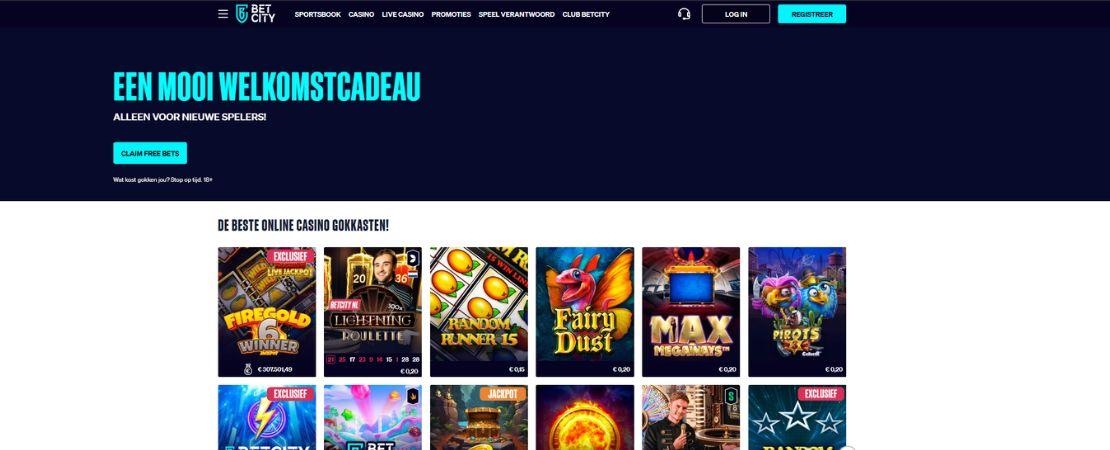The image size is (1110, 450).
Task: Click the BetCity logo
Action: coord(256,14)
